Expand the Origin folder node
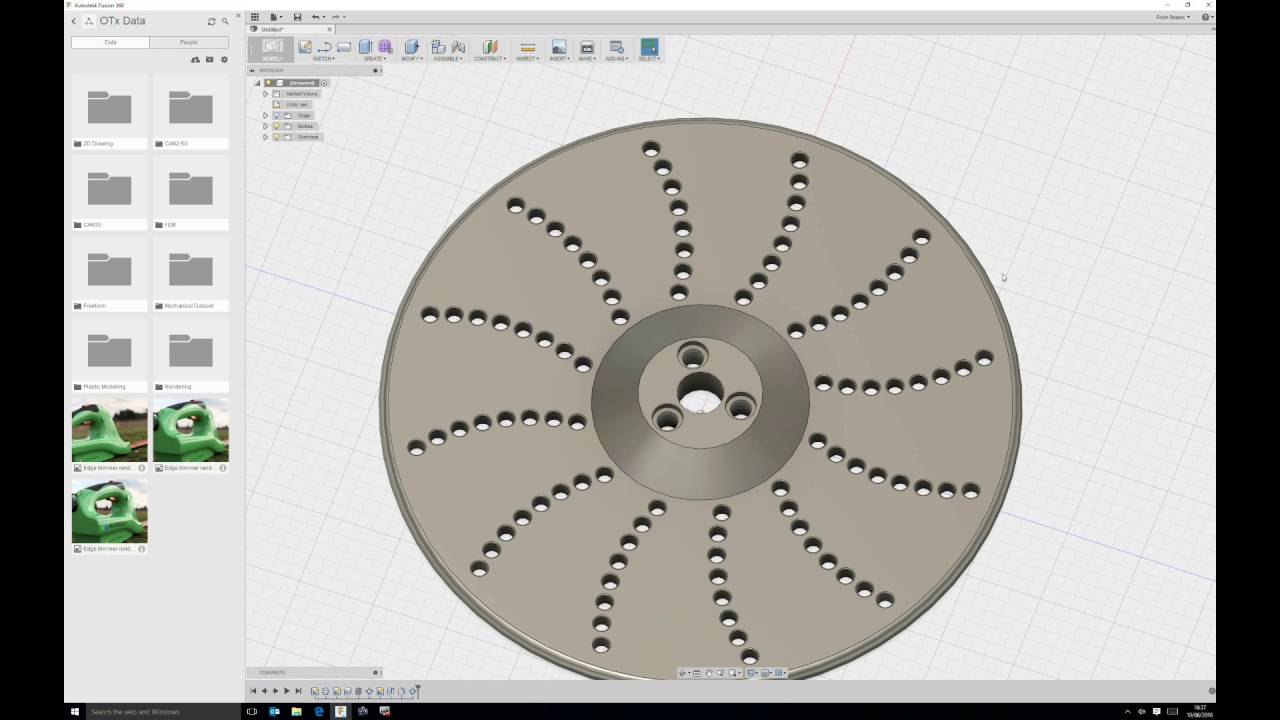The width and height of the screenshot is (1280, 720). (266, 116)
